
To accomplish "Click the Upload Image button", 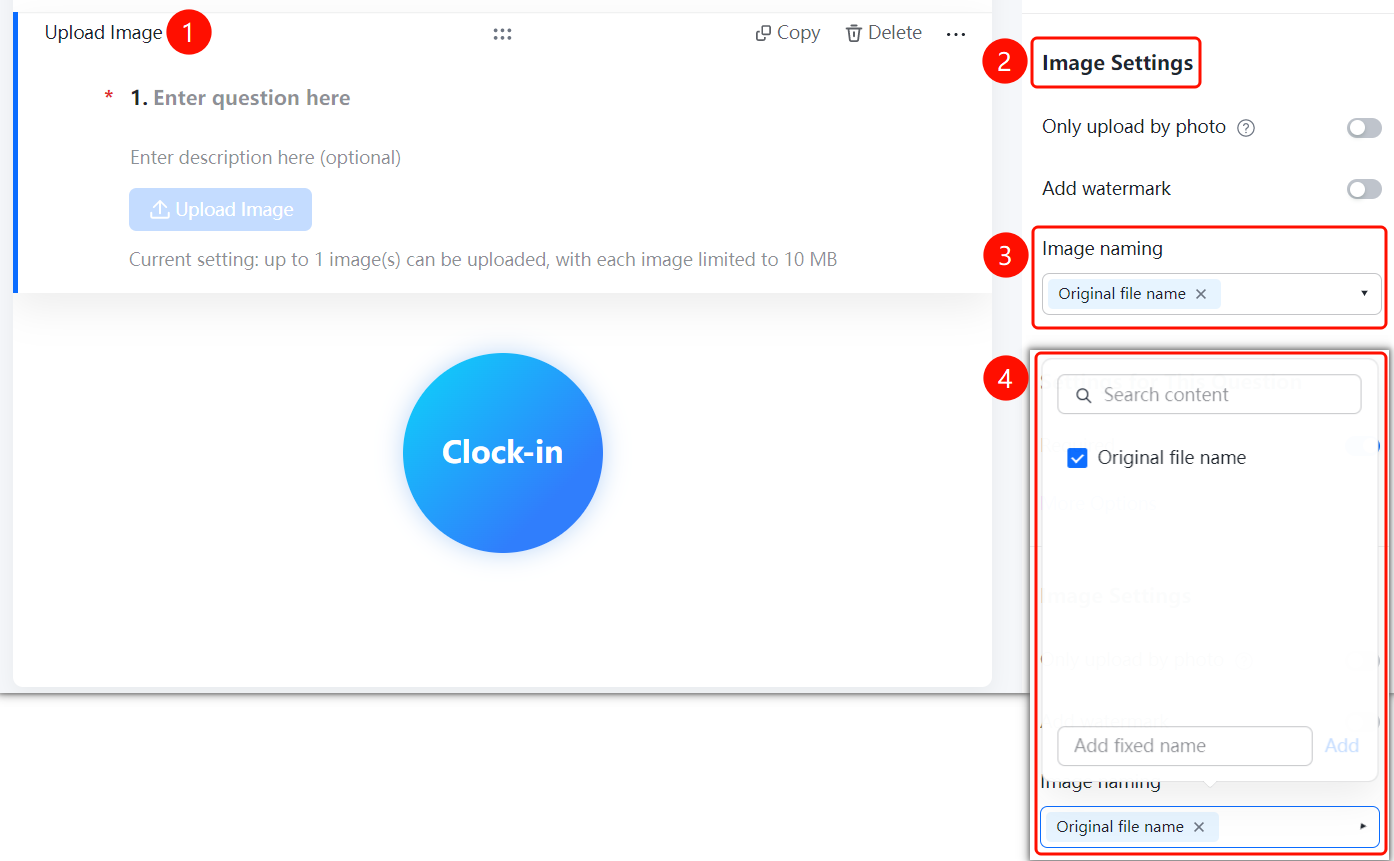I will coord(220,210).
